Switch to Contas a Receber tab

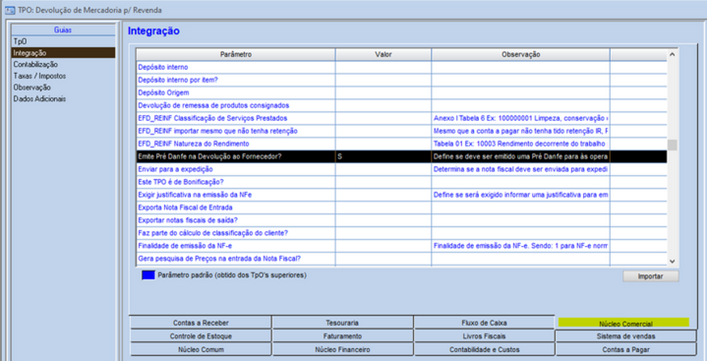pos(201,323)
